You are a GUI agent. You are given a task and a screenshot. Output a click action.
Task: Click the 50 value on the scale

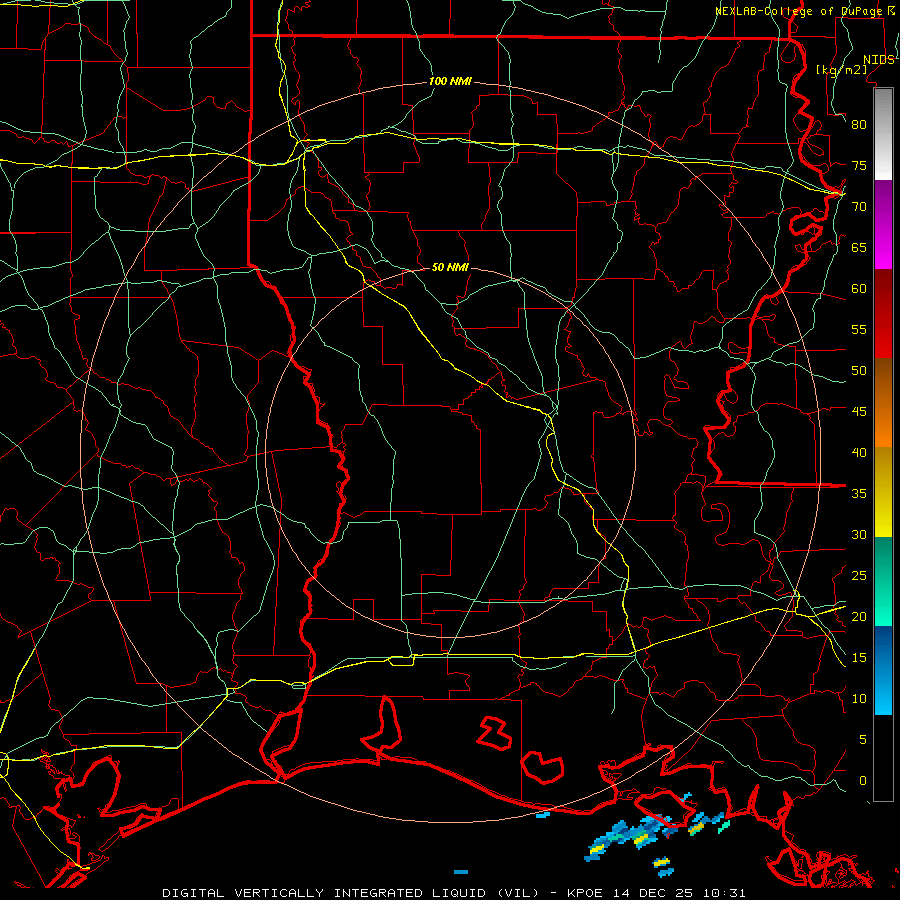859,371
